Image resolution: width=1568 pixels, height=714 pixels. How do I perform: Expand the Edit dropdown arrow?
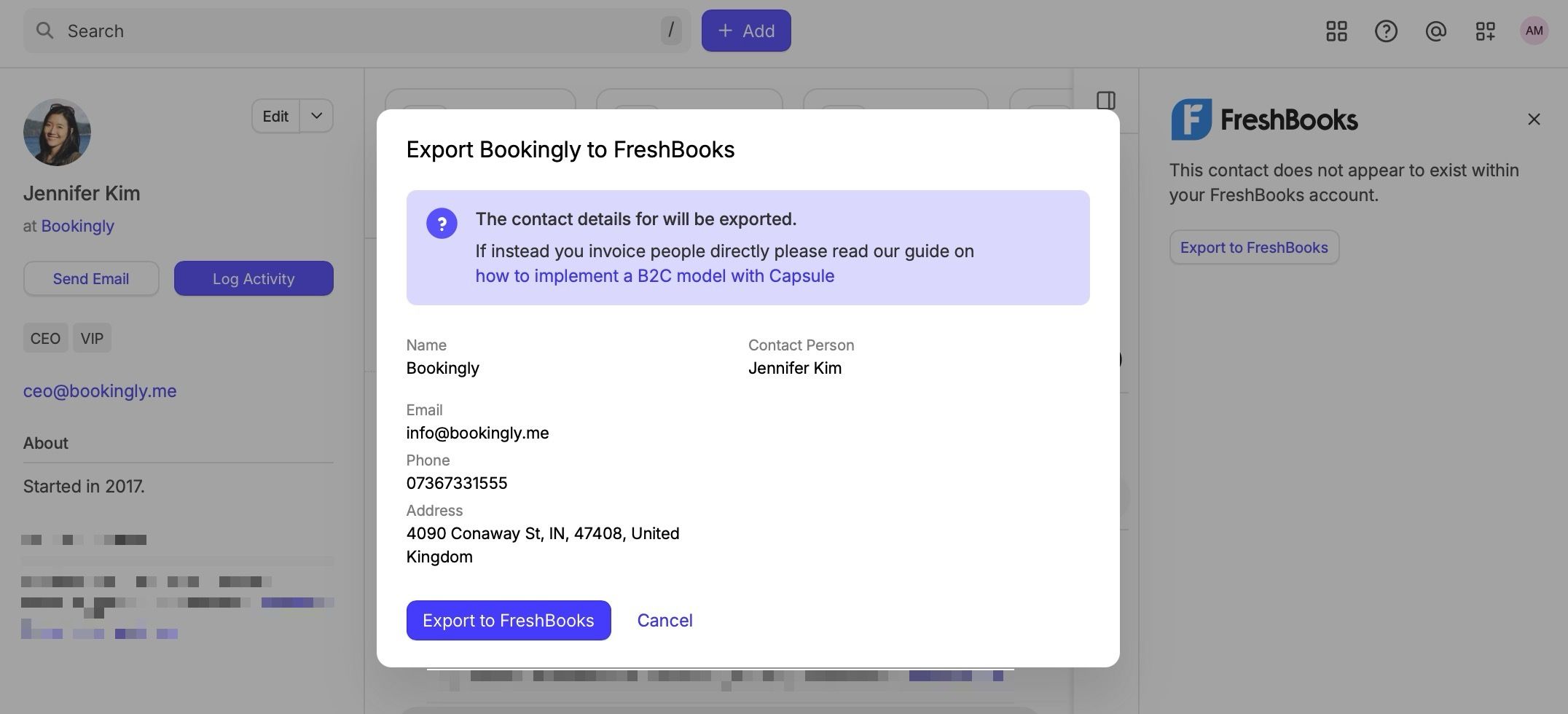(x=316, y=116)
